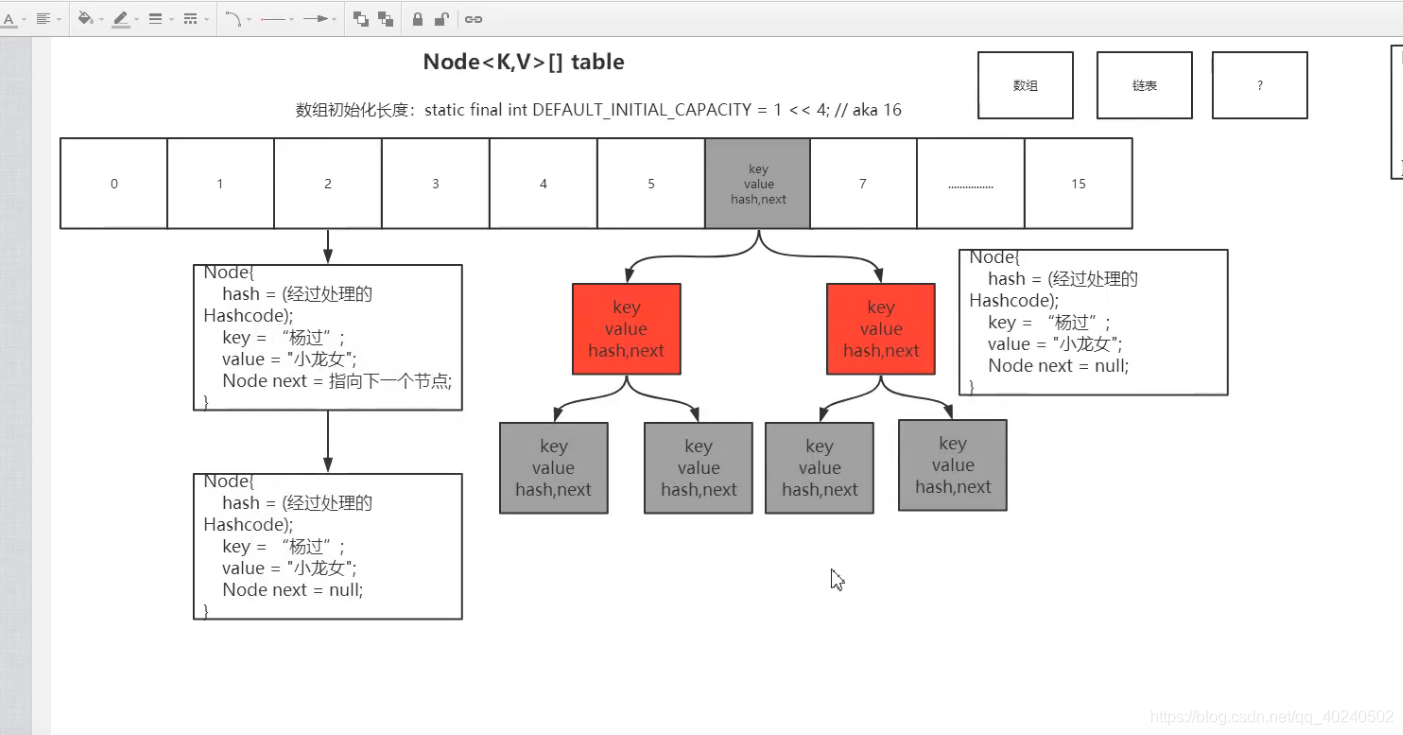Click the font color tool
Image resolution: width=1403 pixels, height=735 pixels.
[8, 19]
